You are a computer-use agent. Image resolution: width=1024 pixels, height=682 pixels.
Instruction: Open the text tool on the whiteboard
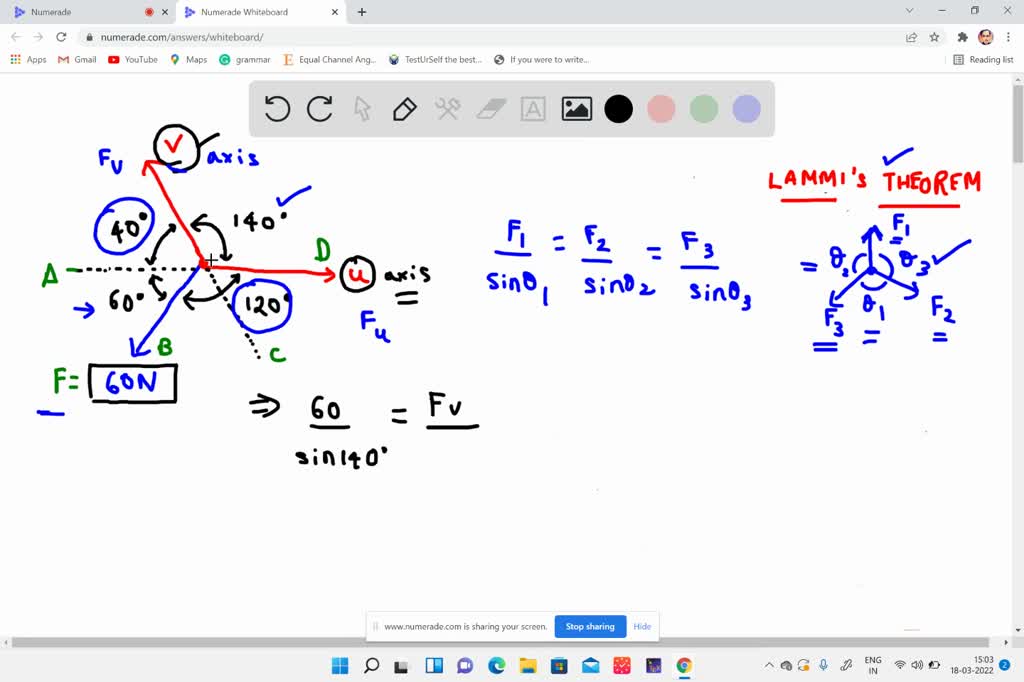[532, 109]
